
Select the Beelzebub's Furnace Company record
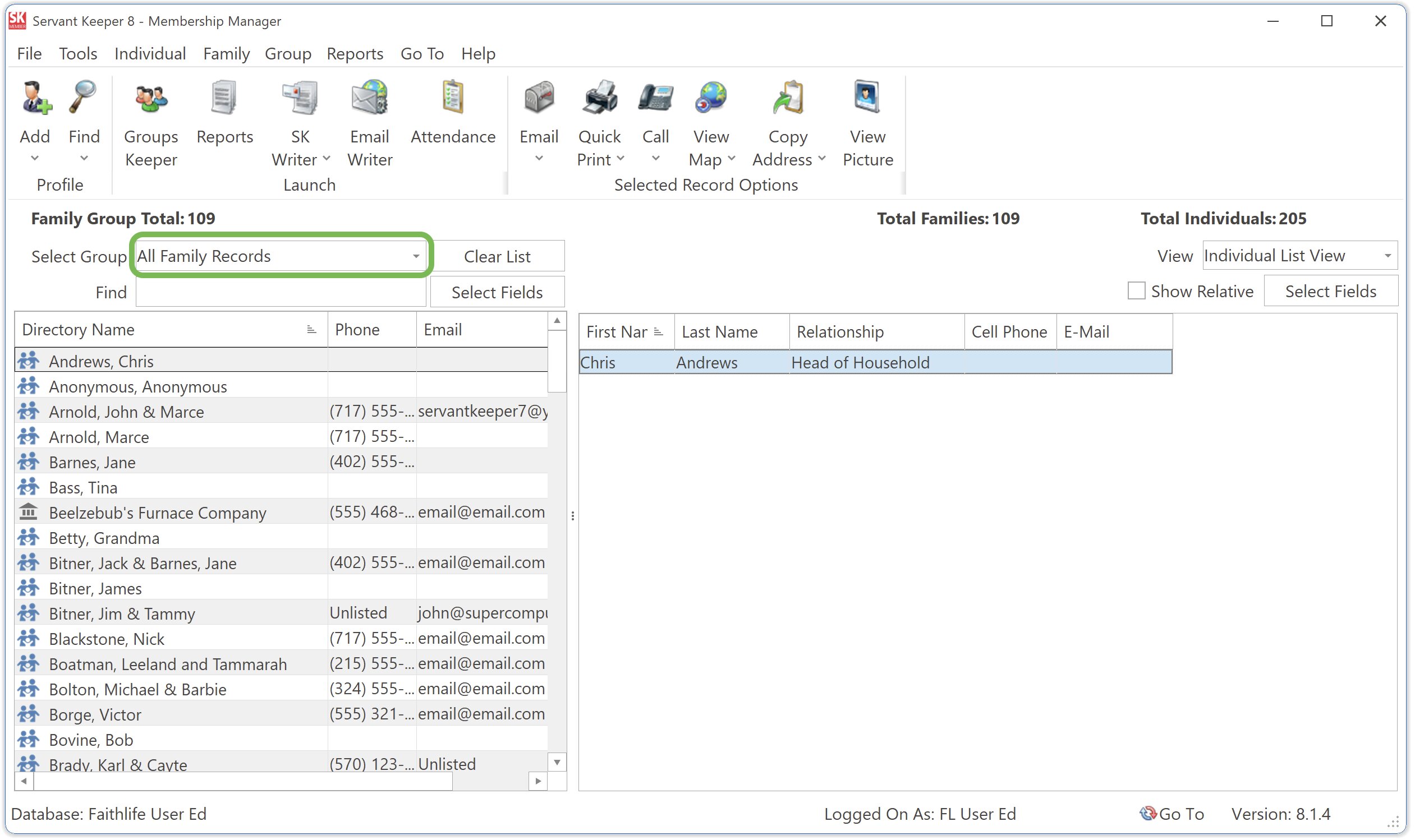158,513
